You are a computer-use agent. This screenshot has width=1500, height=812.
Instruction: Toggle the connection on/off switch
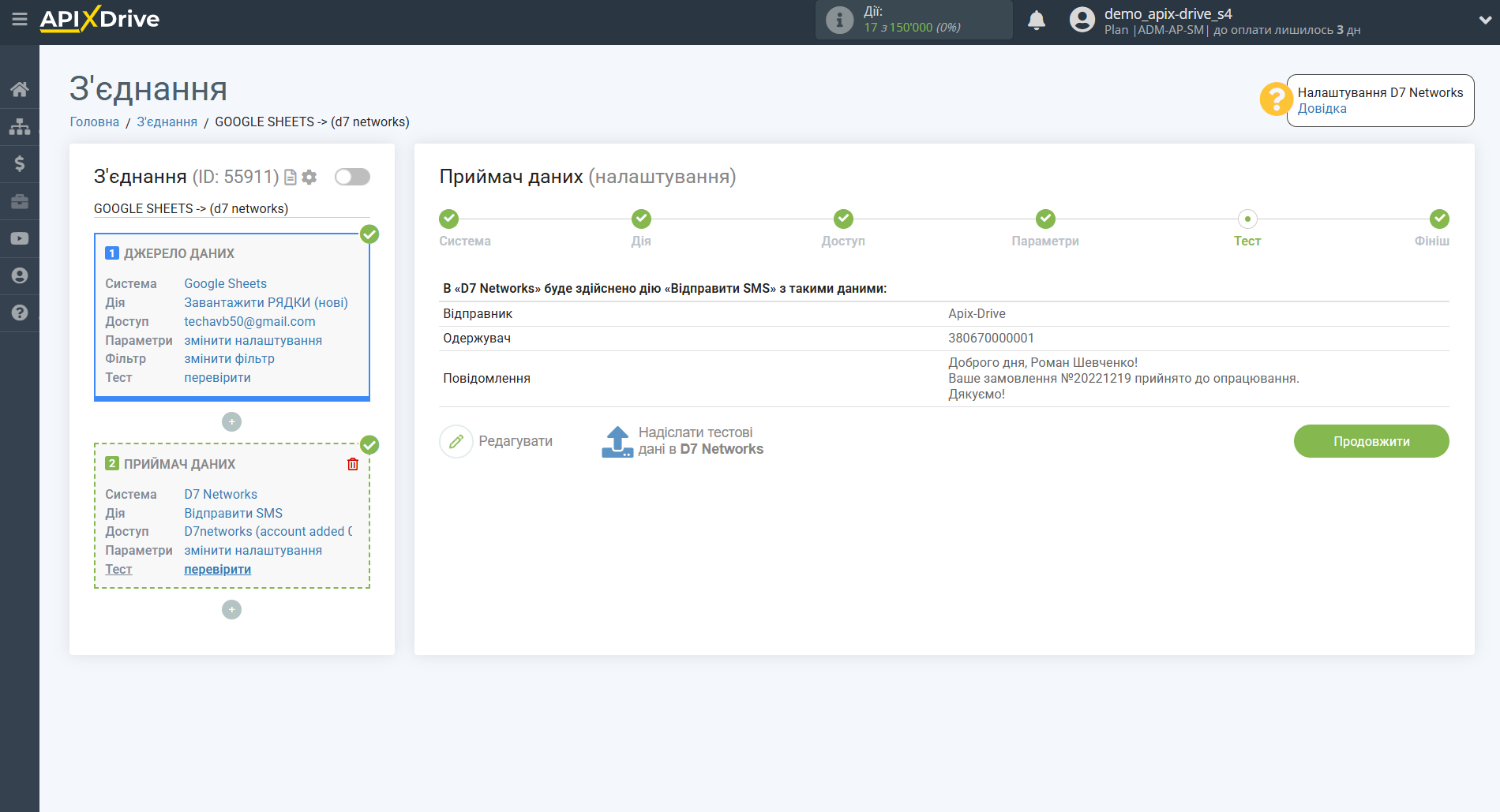(352, 177)
